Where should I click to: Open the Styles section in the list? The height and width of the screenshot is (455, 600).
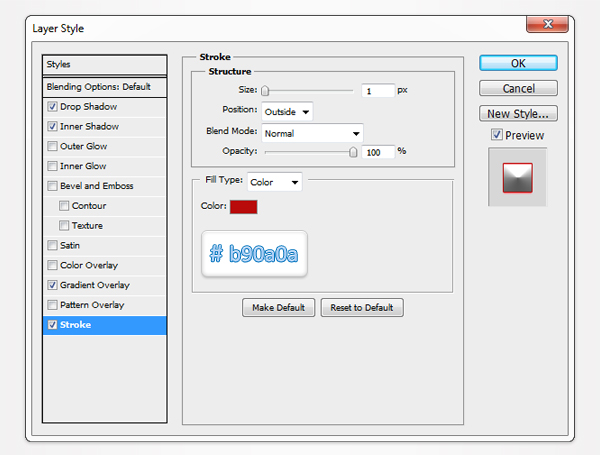pos(105,64)
